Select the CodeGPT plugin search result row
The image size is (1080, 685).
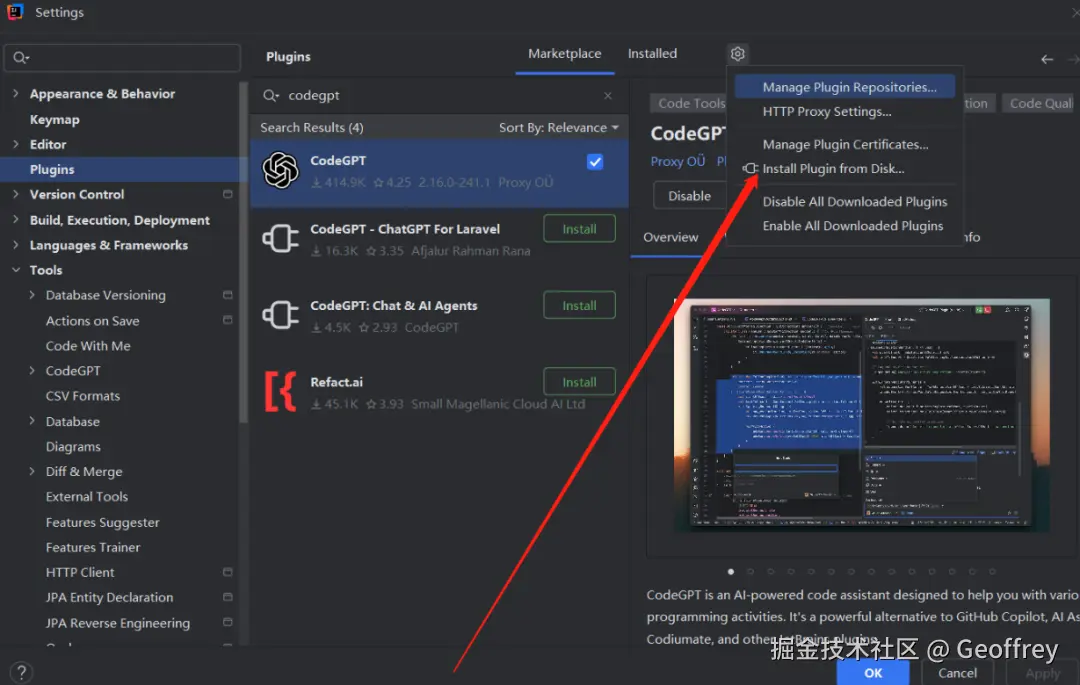439,172
